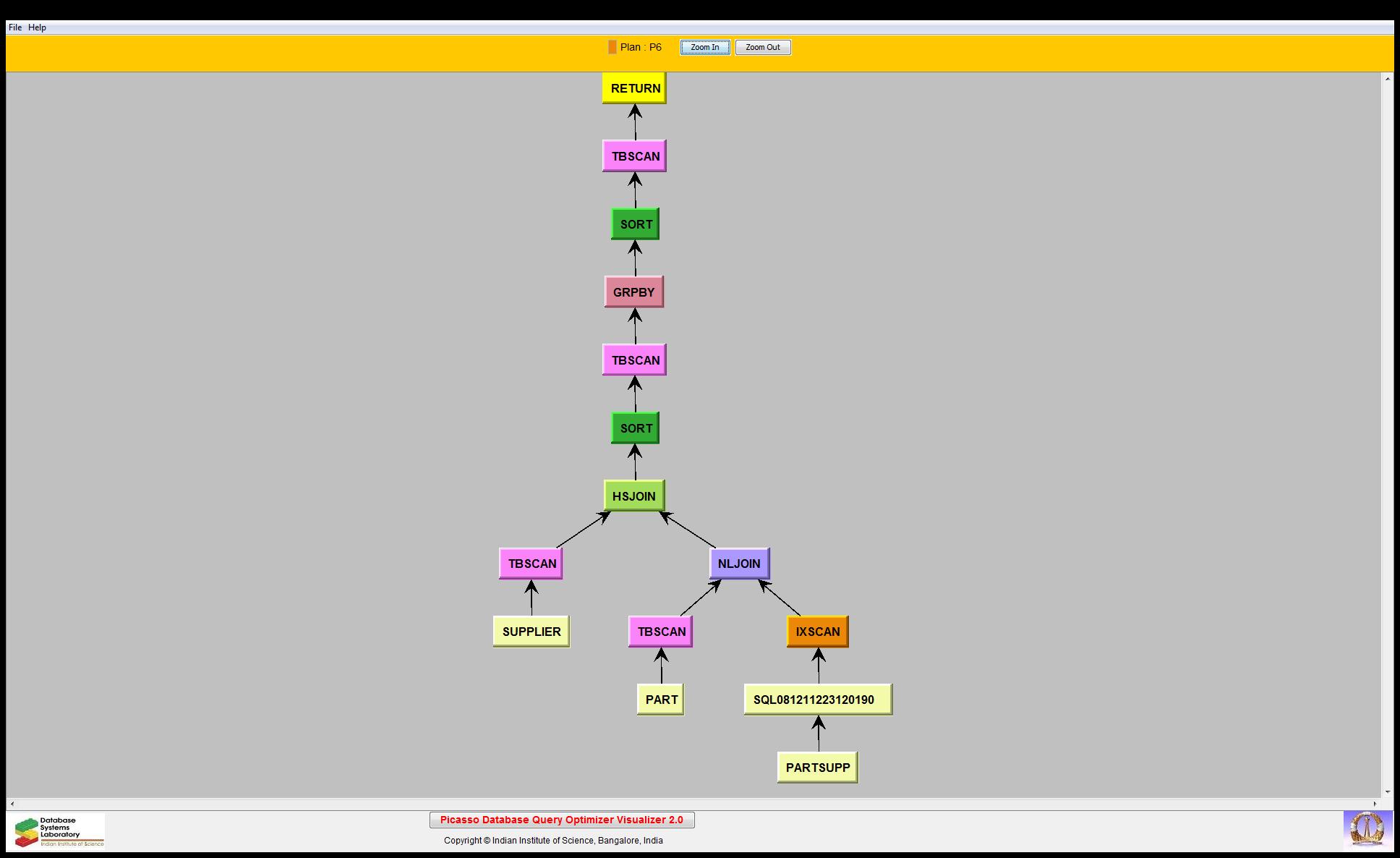Click the SORT node below GRPBY
The height and width of the screenshot is (858, 1400).
635,428
